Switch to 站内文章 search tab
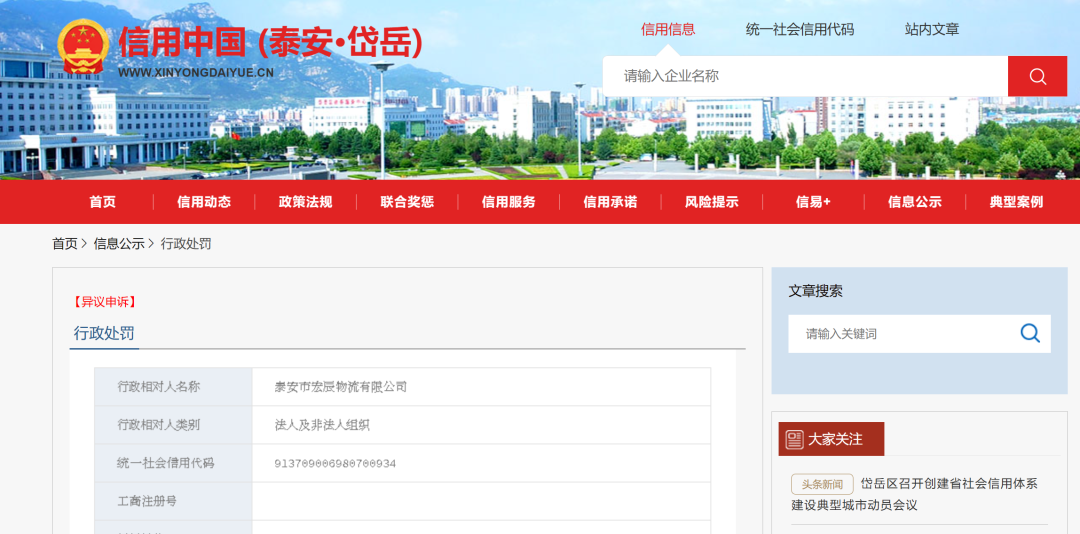1080x534 pixels. [x=932, y=29]
